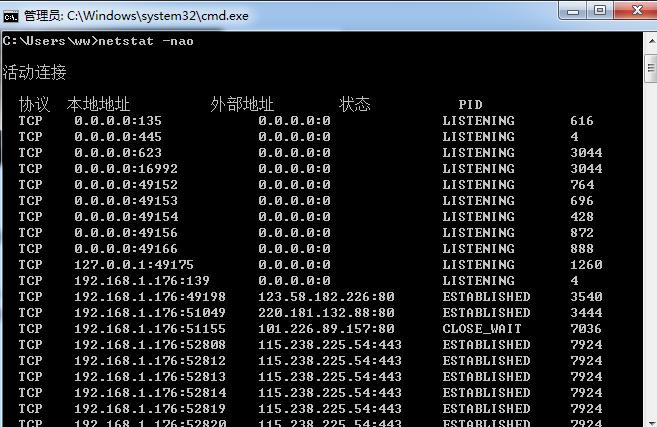657x427 pixels.
Task: Click the 协议 column header
Action: click(x=34, y=105)
